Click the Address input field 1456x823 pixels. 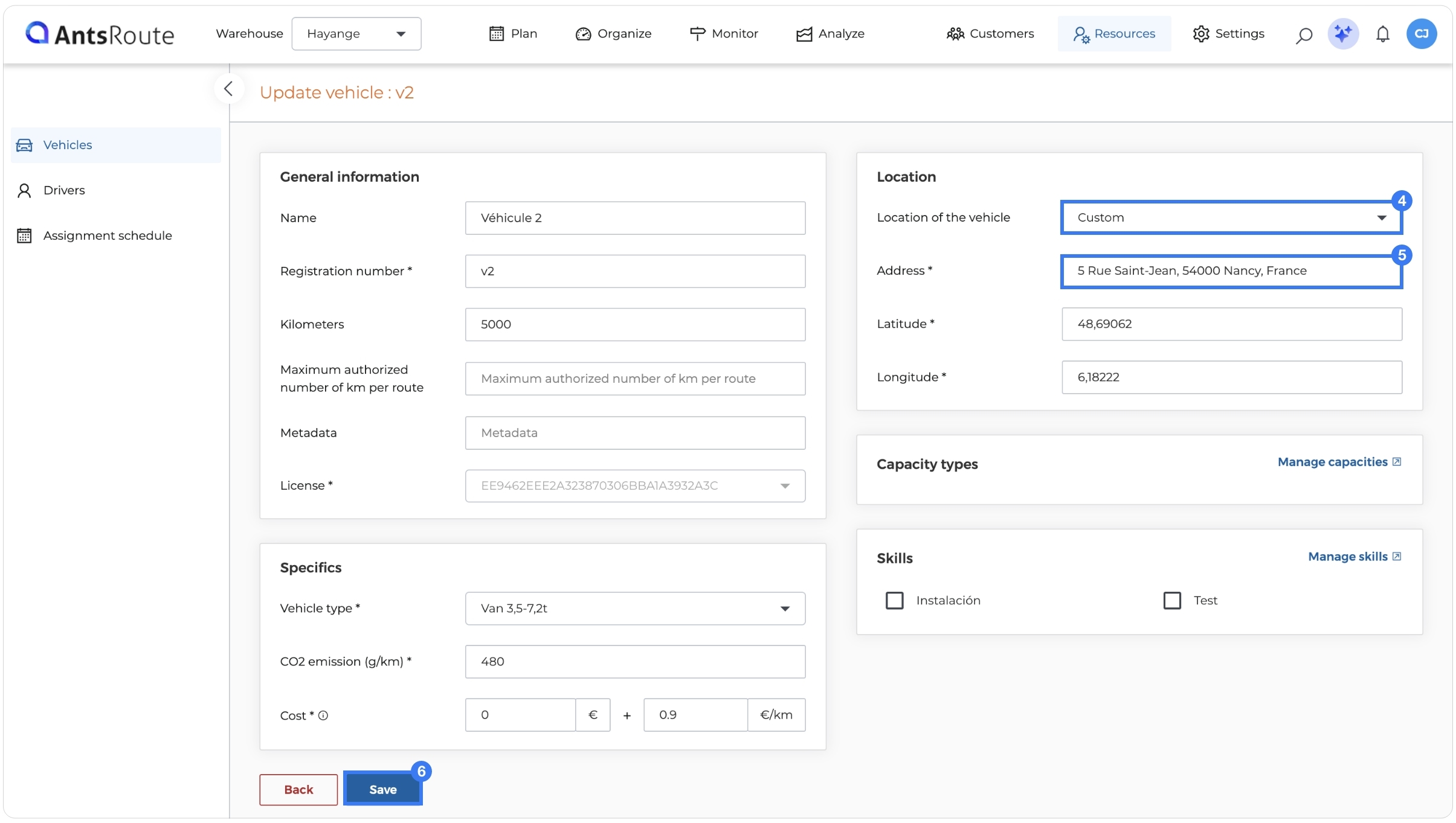pyautogui.click(x=1231, y=271)
